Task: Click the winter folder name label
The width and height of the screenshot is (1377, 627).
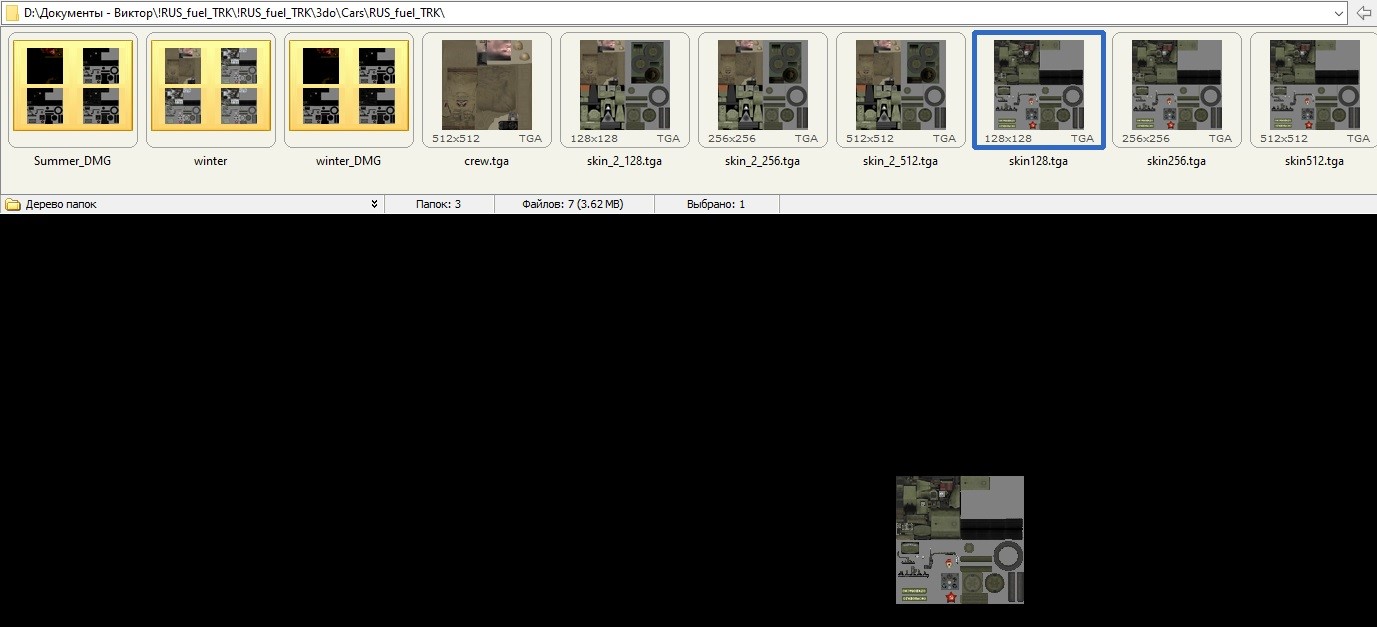Action: point(211,161)
